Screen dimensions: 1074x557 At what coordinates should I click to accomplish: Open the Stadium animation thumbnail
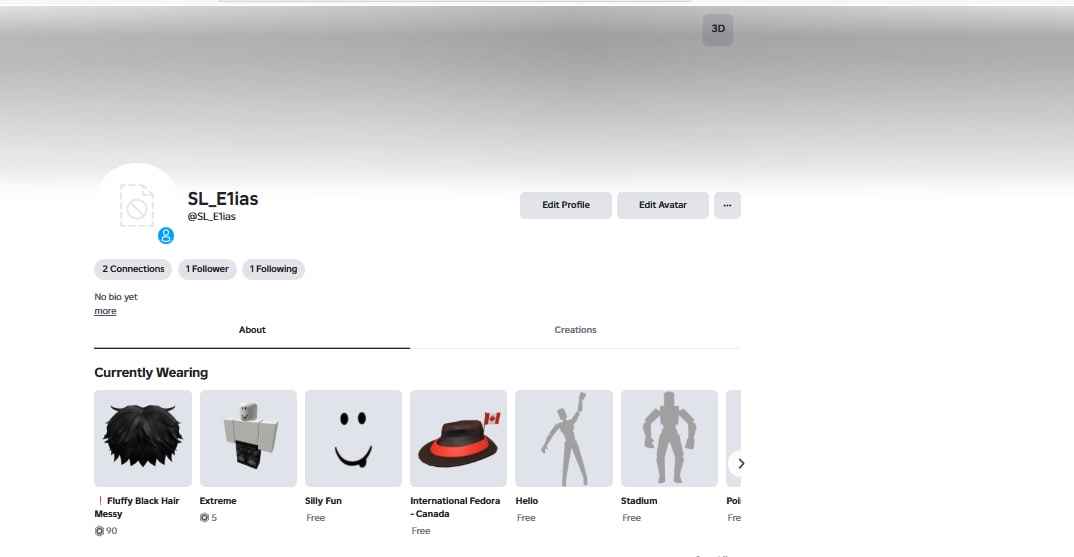(x=669, y=438)
